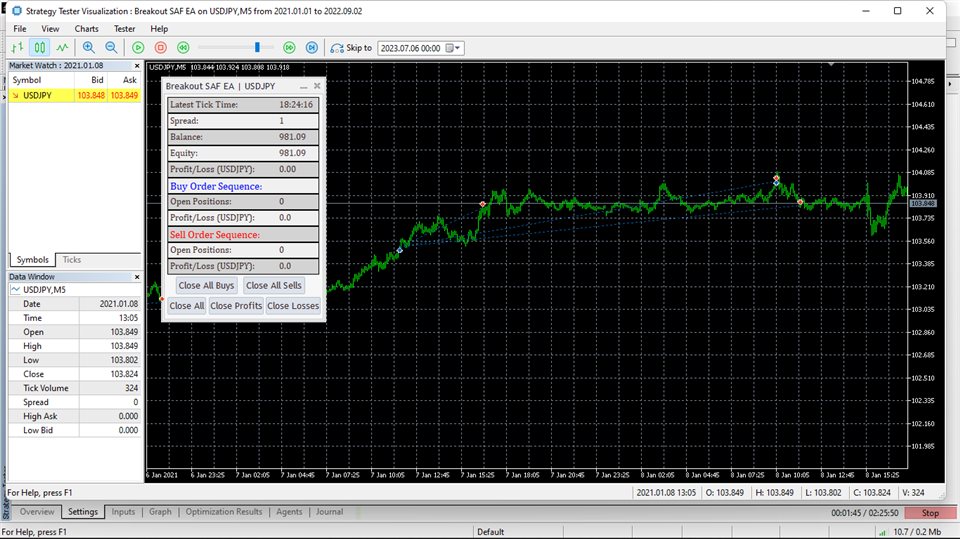This screenshot has height=539, width=960.
Task: Click the Close All Sells button
Action: pyautogui.click(x=274, y=285)
